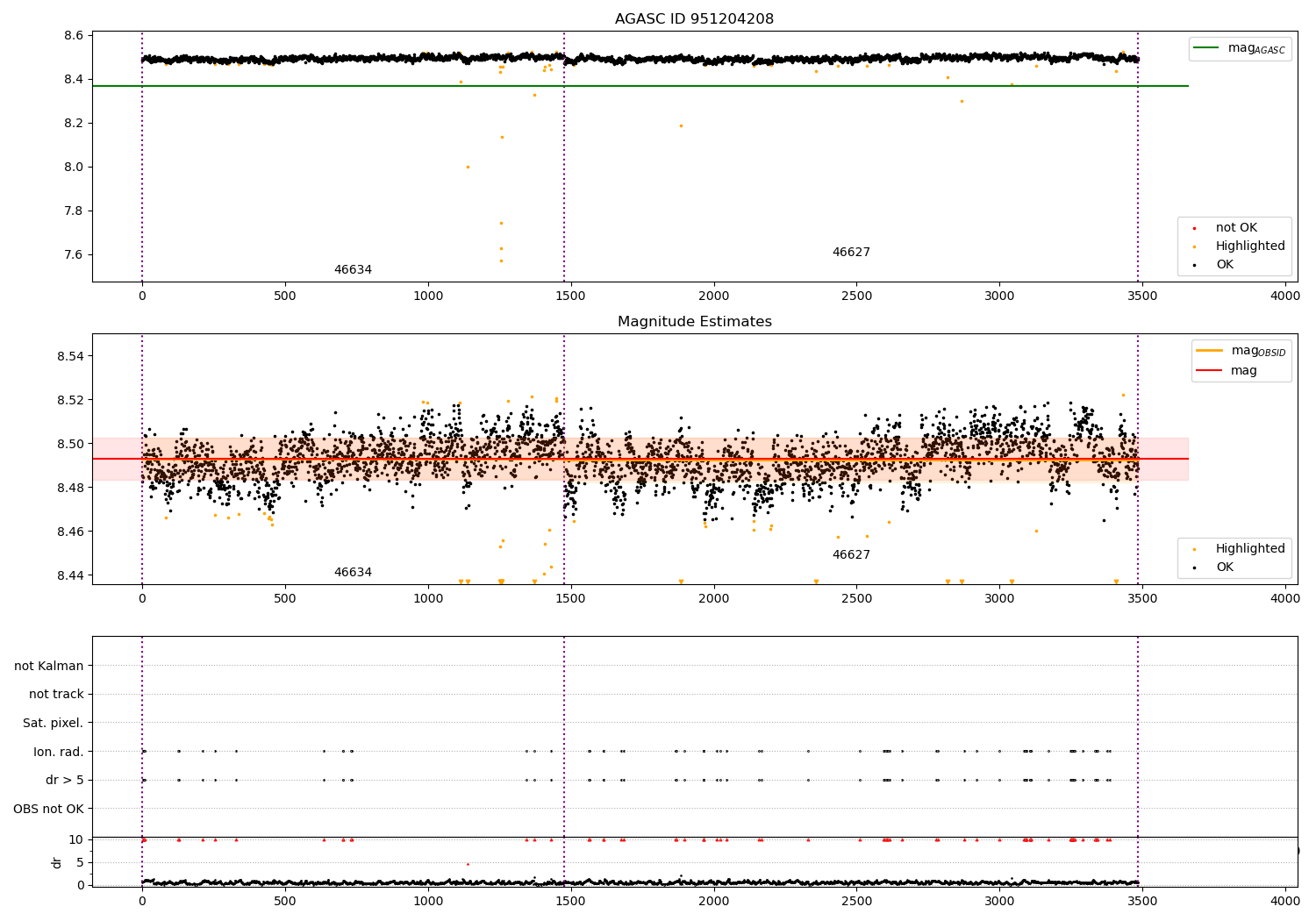
Task: Click the mag OBSID legend label in middle plot
Action: (1258, 352)
